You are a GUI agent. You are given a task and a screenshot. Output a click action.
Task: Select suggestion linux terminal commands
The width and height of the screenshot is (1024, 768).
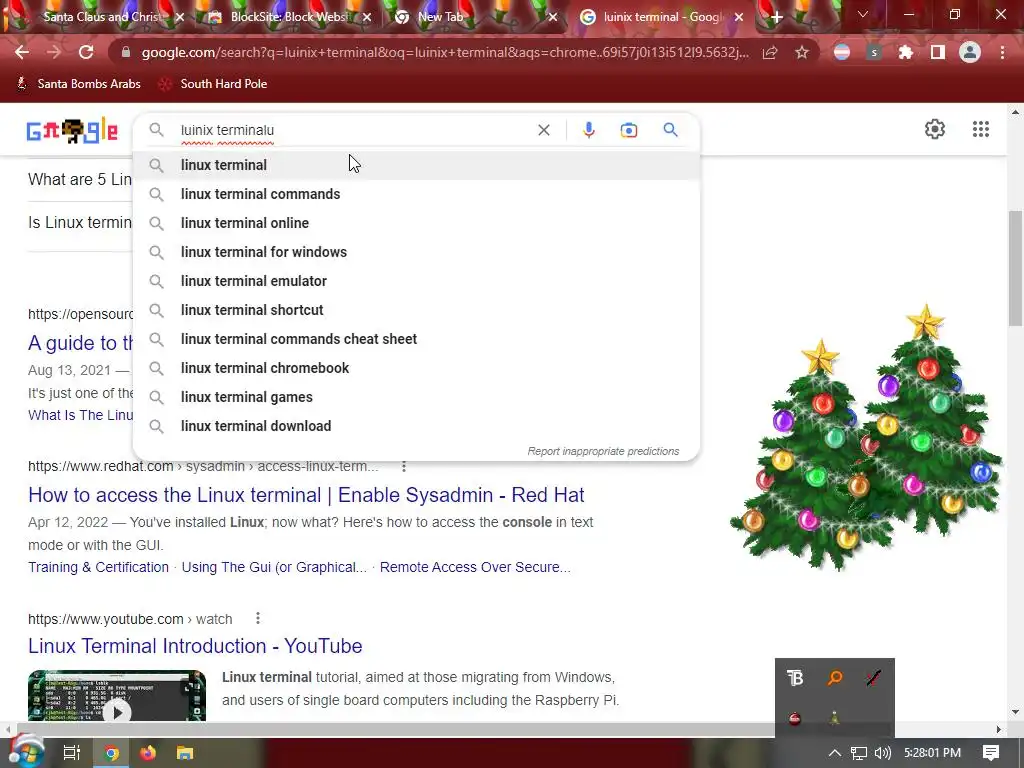tap(416, 194)
